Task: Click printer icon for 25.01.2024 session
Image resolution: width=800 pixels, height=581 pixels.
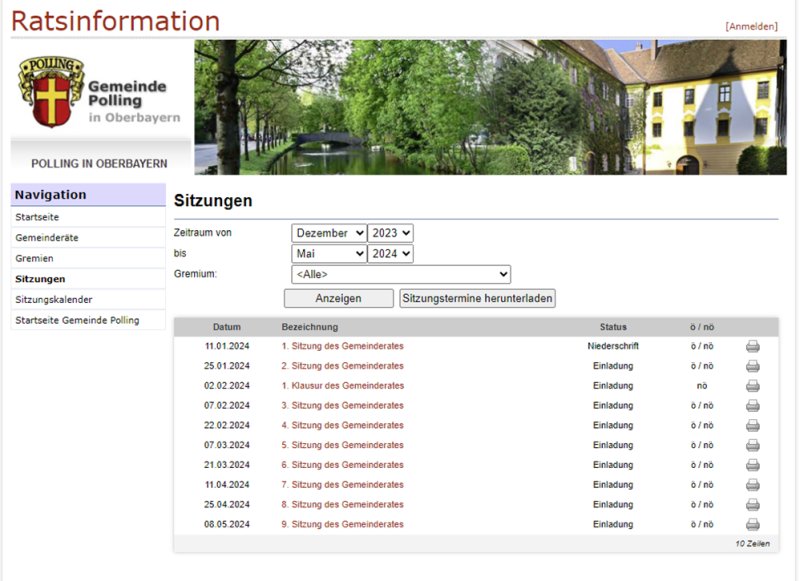Action: point(753,366)
